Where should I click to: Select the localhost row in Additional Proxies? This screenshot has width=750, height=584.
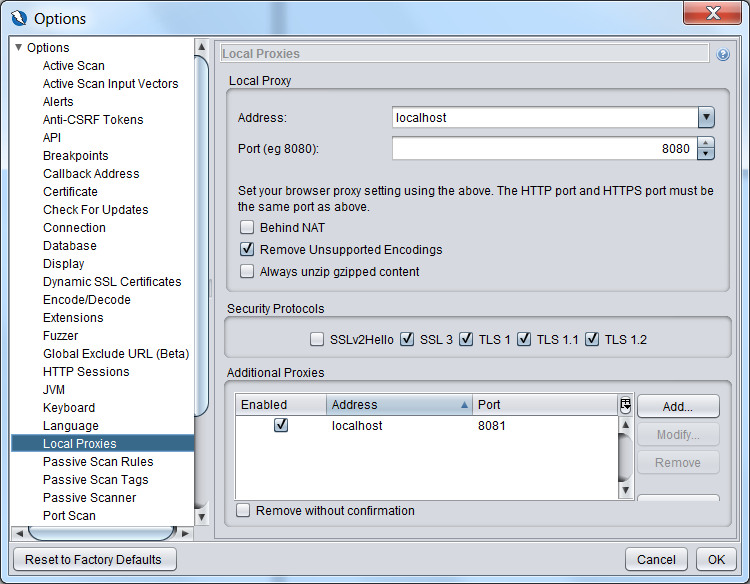pos(427,425)
